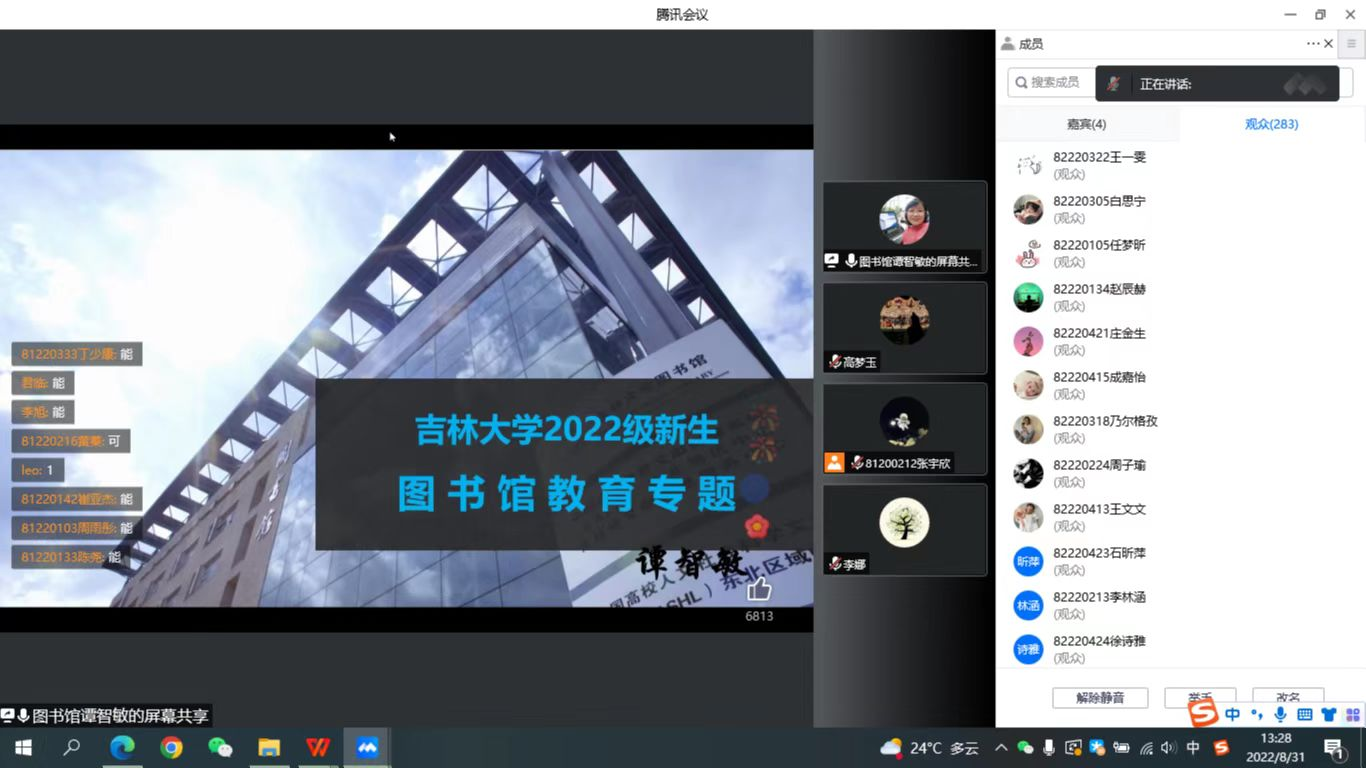Open the members panel three-dots menu
Screen dimensions: 1366x768
[1313, 44]
